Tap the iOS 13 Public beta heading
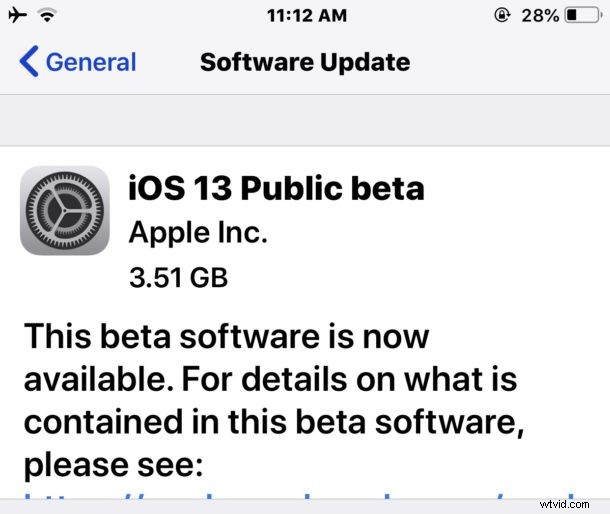Screen dimensions: 610x514 click(x=276, y=188)
